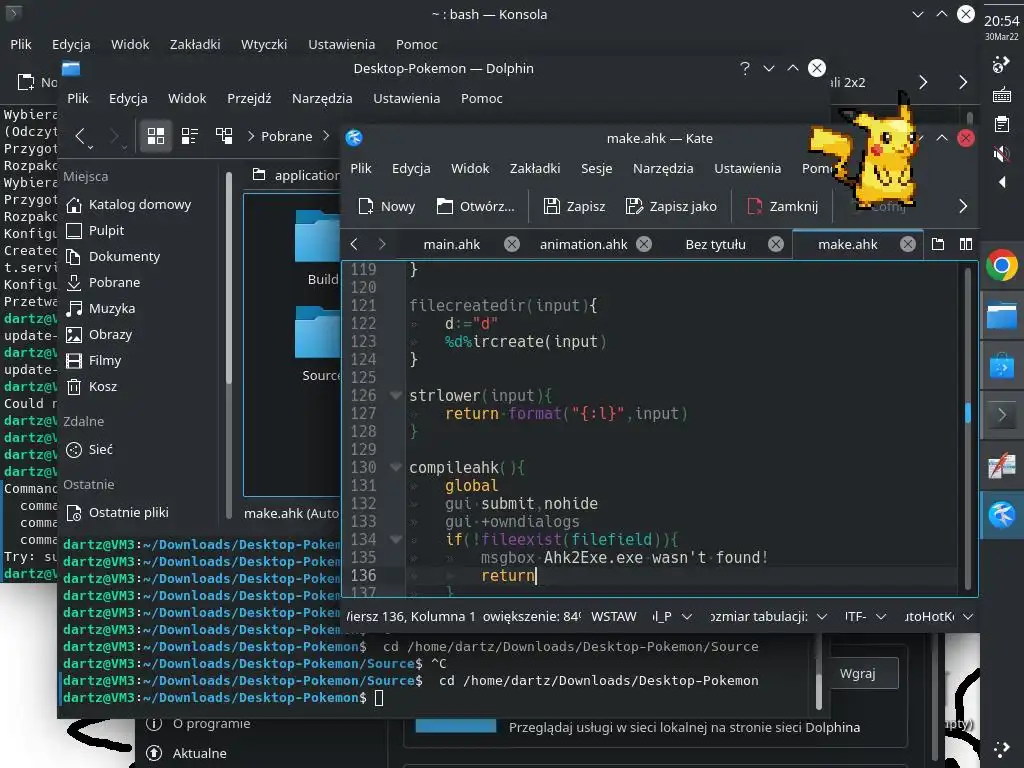Click Dolphin places panel scrollbar

tap(229, 280)
